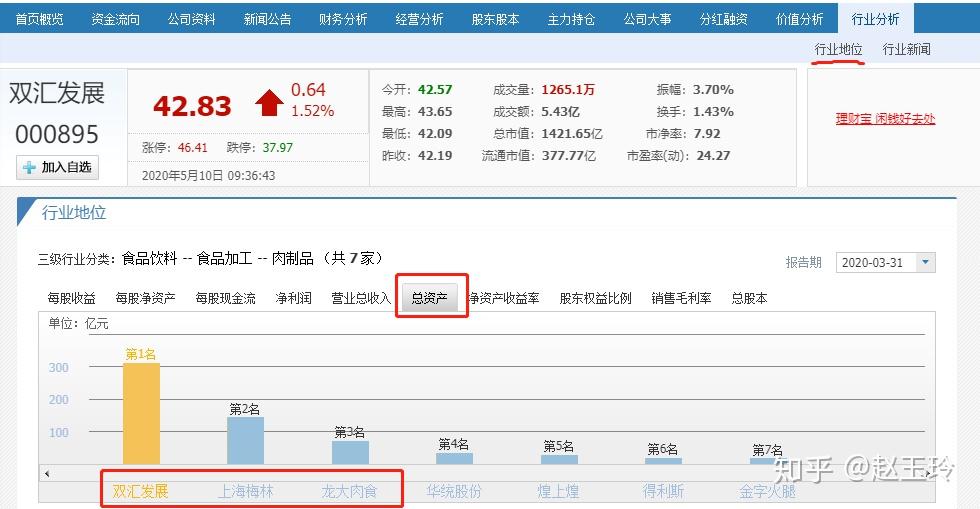Open the 主力持仓 tab

[x=571, y=19]
